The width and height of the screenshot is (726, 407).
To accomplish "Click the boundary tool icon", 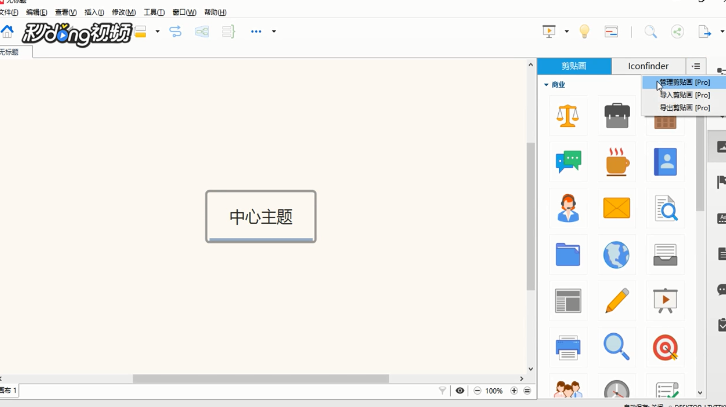I will (202, 31).
